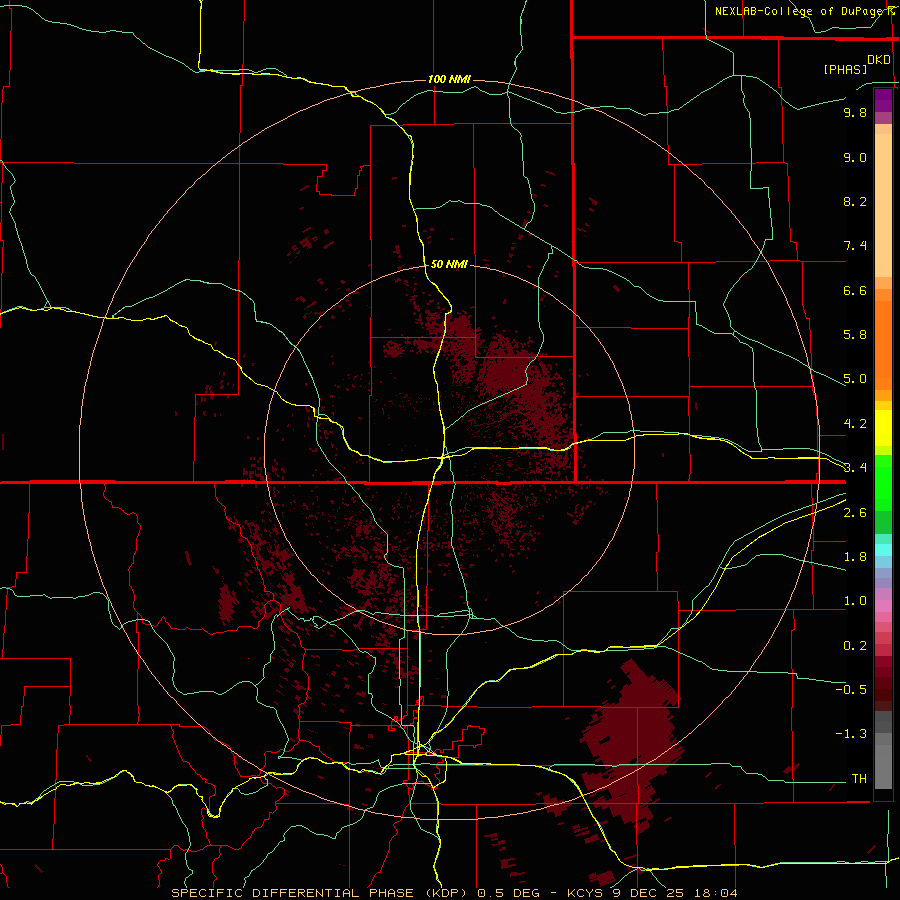Image resolution: width=900 pixels, height=900 pixels.
Task: Click the 2.6 color scale value
Action: pos(855,513)
